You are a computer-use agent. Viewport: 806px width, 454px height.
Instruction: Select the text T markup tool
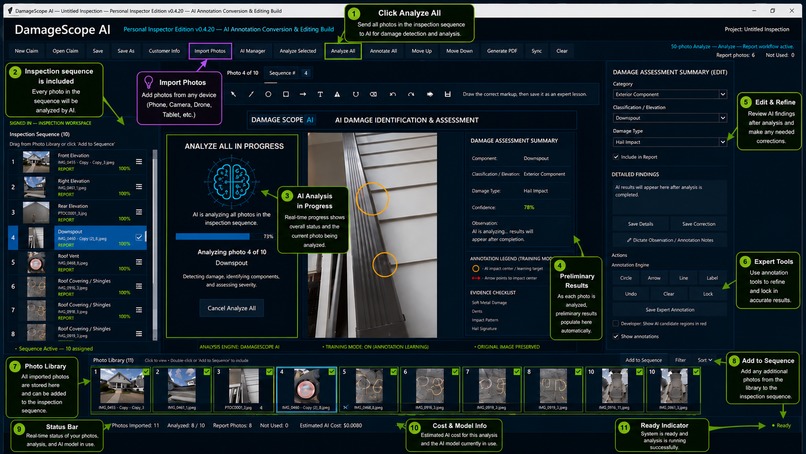[320, 95]
